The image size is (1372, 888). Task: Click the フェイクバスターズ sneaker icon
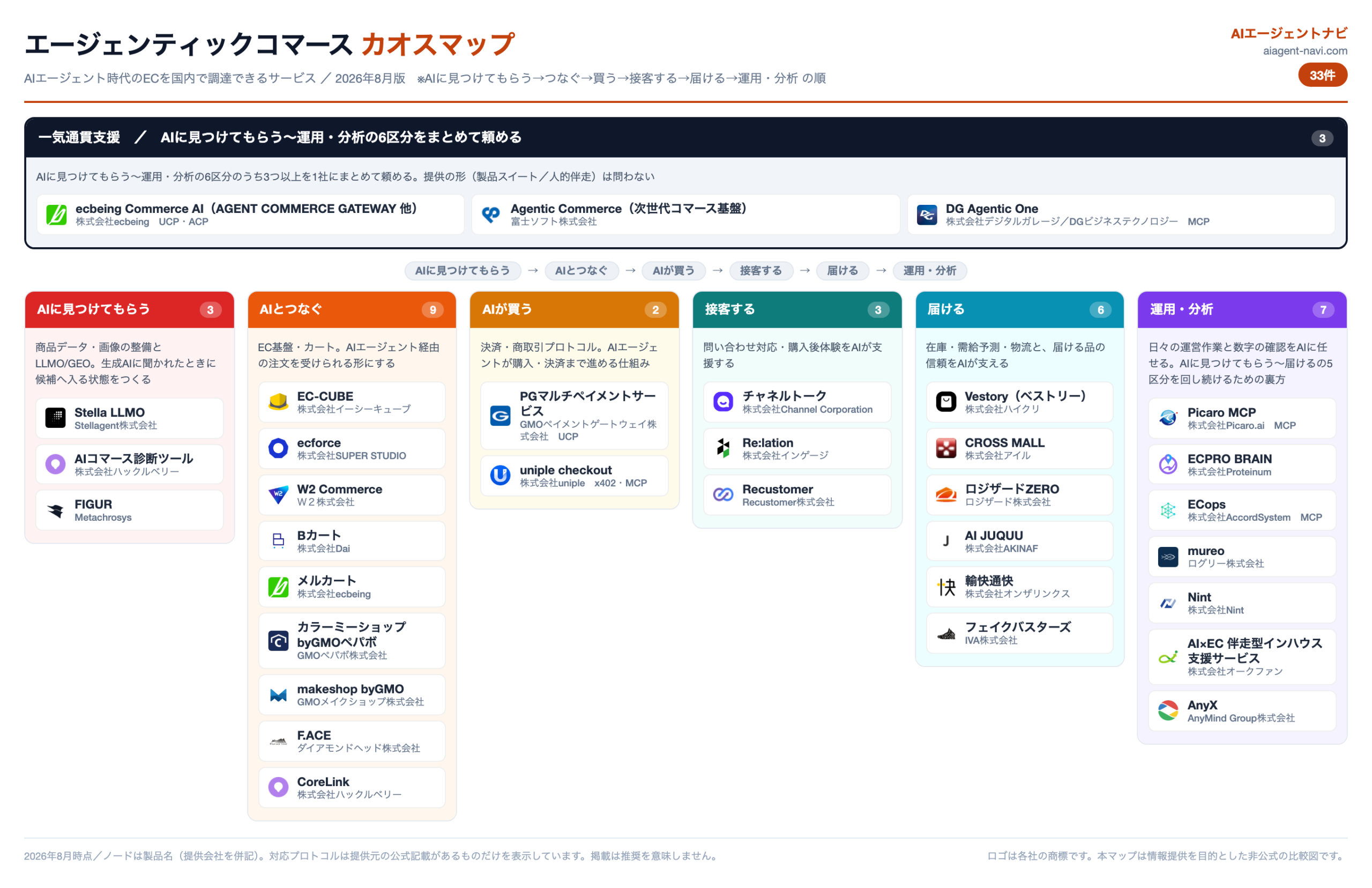coord(946,634)
